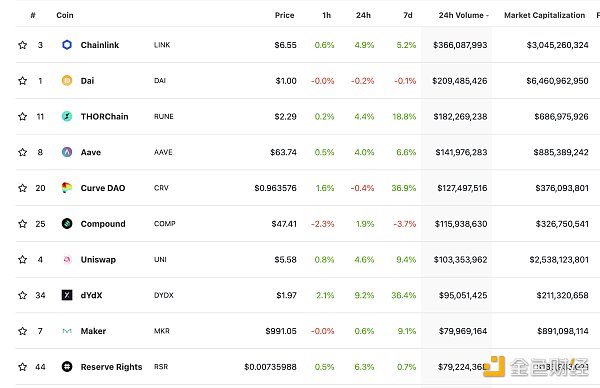This screenshot has width=600, height=388.
Task: Click the Dai coin logo
Action: pyautogui.click(x=67, y=80)
